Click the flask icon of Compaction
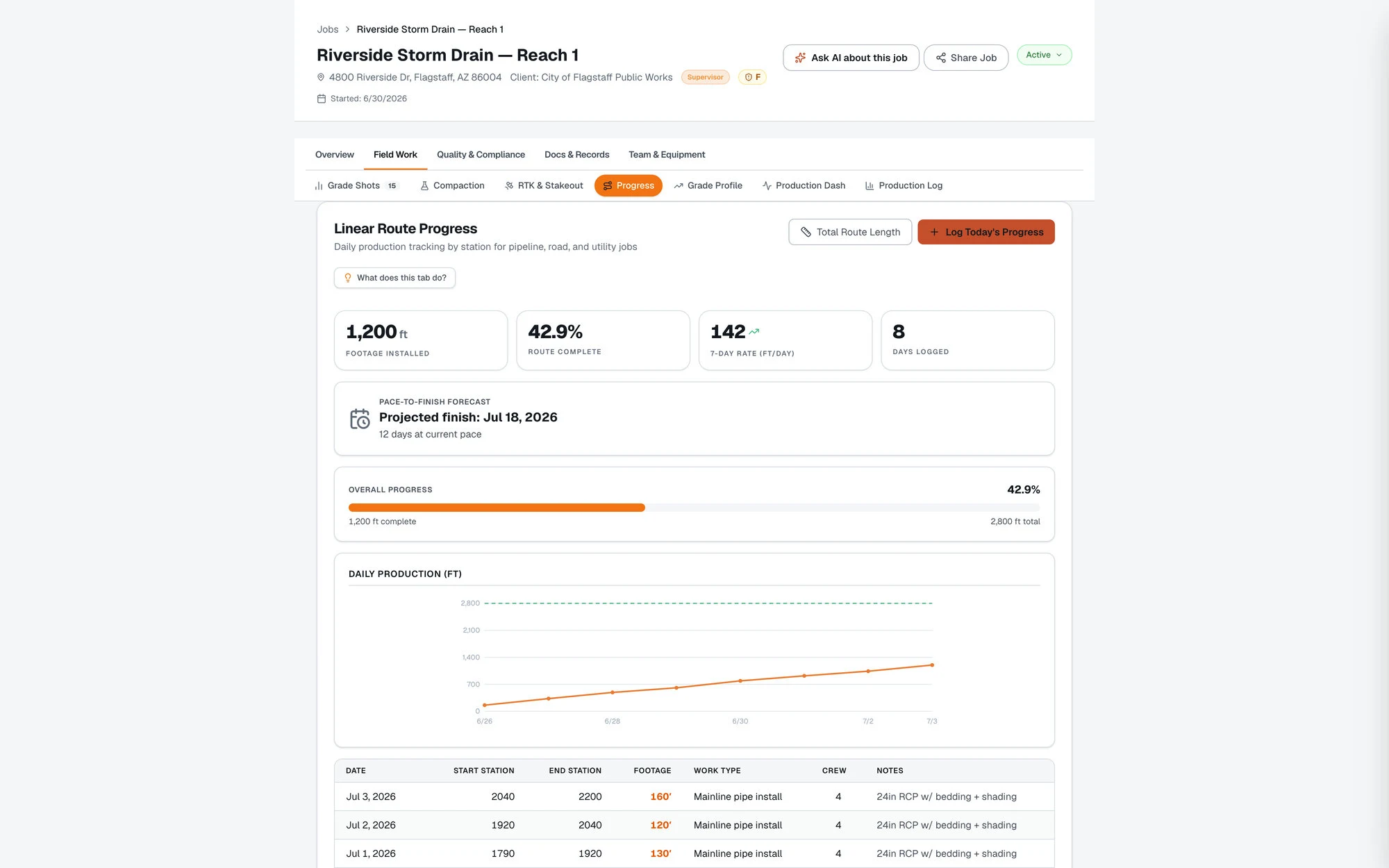1389x868 pixels. 424,185
